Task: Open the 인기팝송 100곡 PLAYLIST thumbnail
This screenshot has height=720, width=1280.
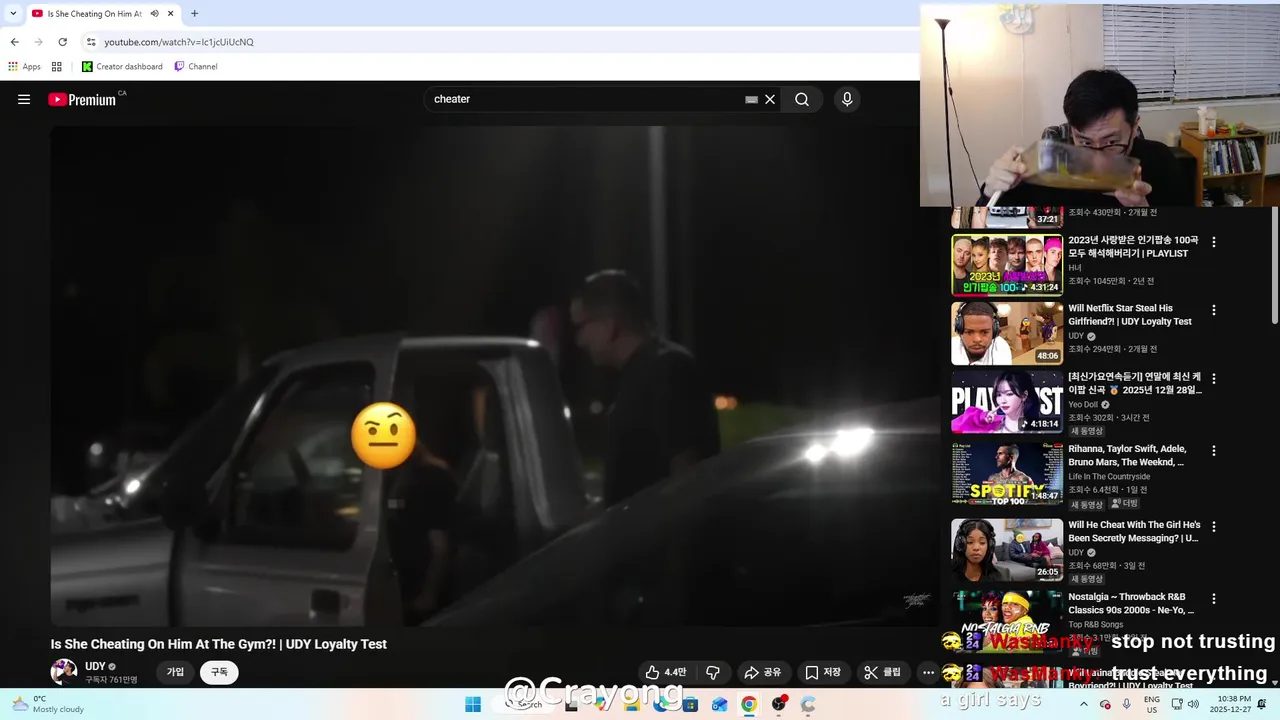Action: [x=1007, y=265]
